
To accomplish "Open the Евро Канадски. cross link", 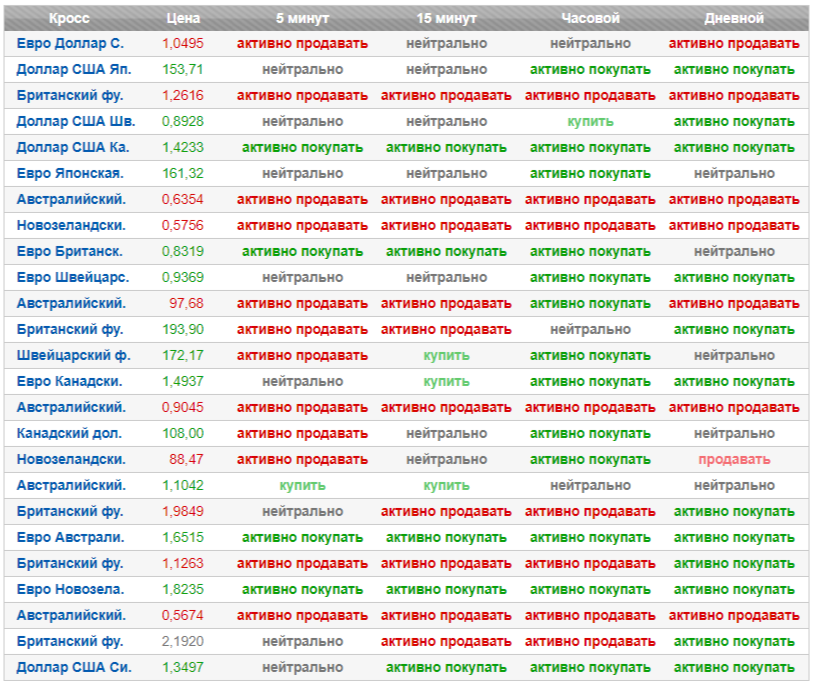I will 69,381.
